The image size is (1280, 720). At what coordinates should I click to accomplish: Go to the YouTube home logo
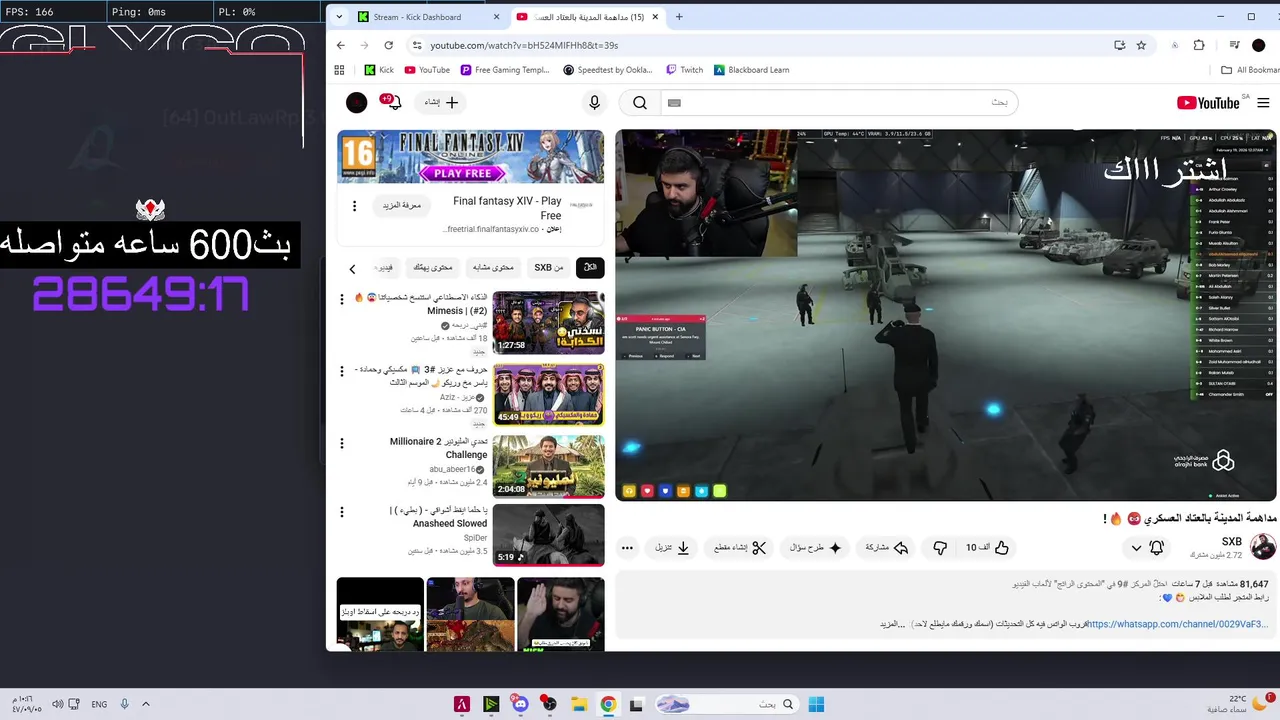[1208, 103]
